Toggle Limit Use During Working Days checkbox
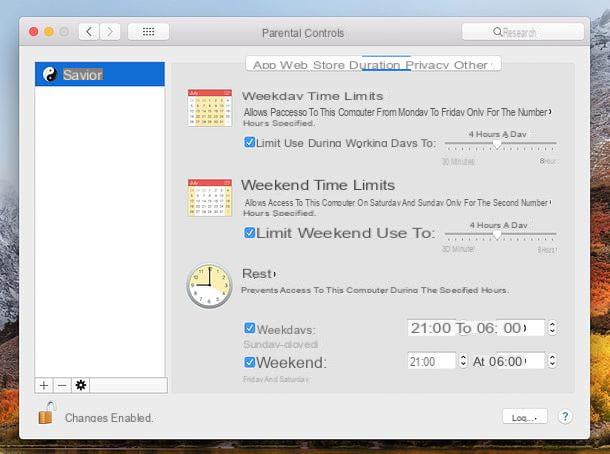Screen dimensions: 610x454 [x=249, y=142]
